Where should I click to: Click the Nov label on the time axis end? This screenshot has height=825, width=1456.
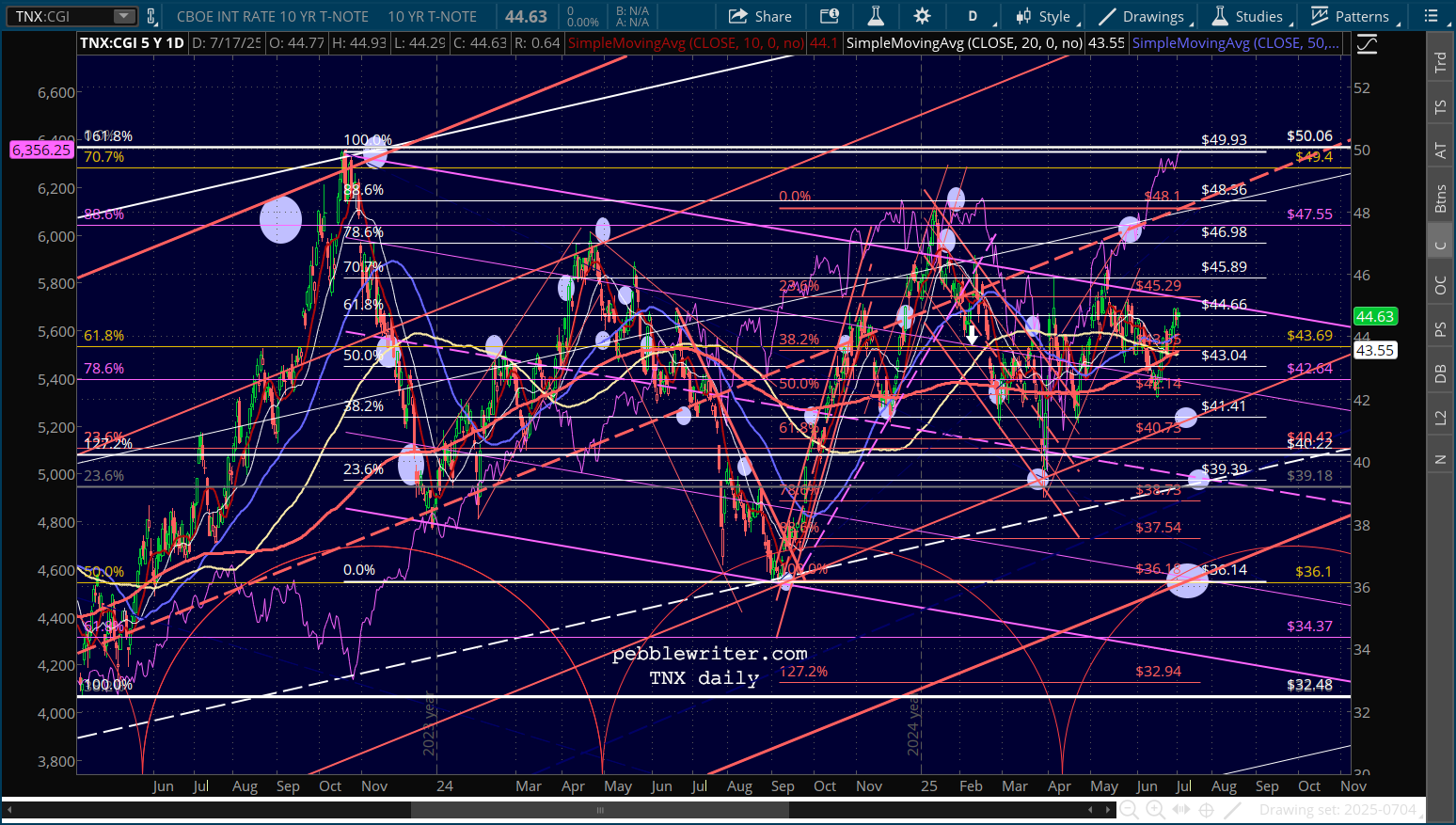tap(1353, 785)
